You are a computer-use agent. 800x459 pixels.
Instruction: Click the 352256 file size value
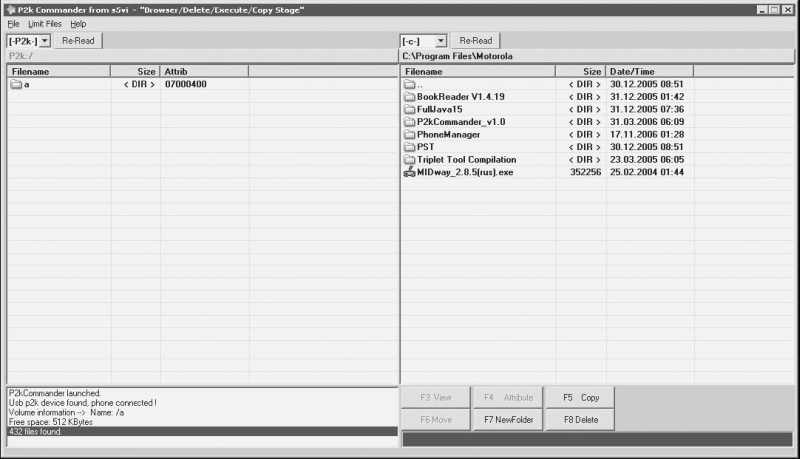586,172
